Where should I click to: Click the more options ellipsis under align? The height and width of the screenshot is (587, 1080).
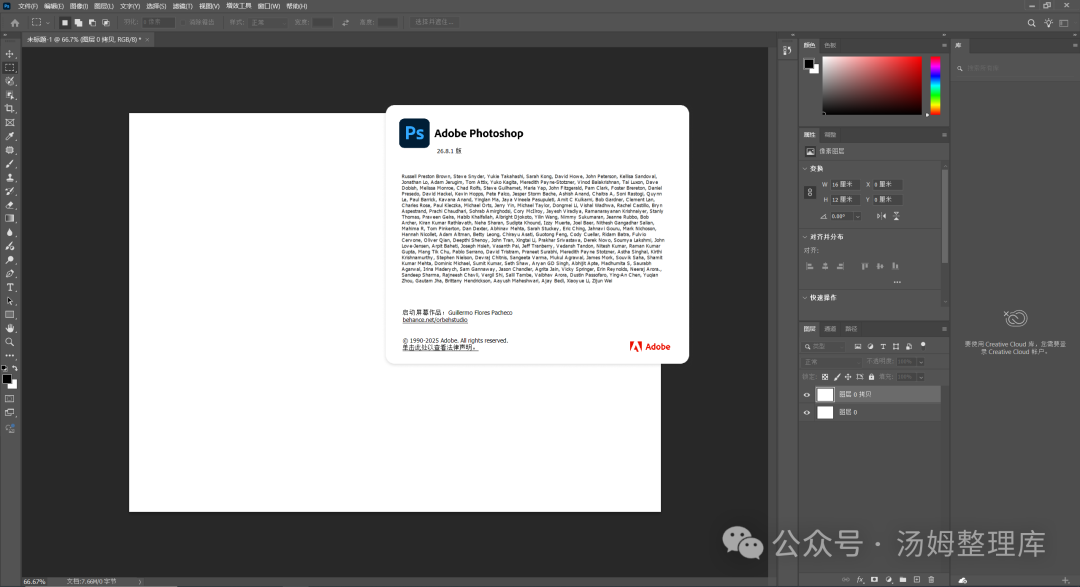pyautogui.click(x=897, y=282)
